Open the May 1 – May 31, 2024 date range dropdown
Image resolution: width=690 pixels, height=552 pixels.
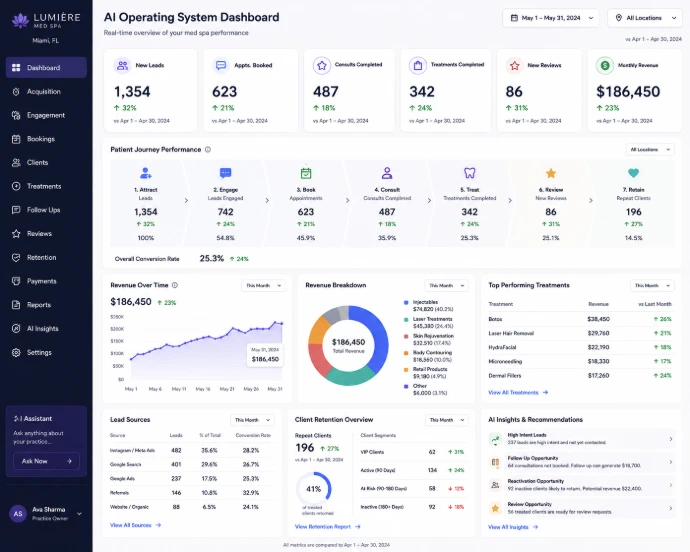click(551, 18)
